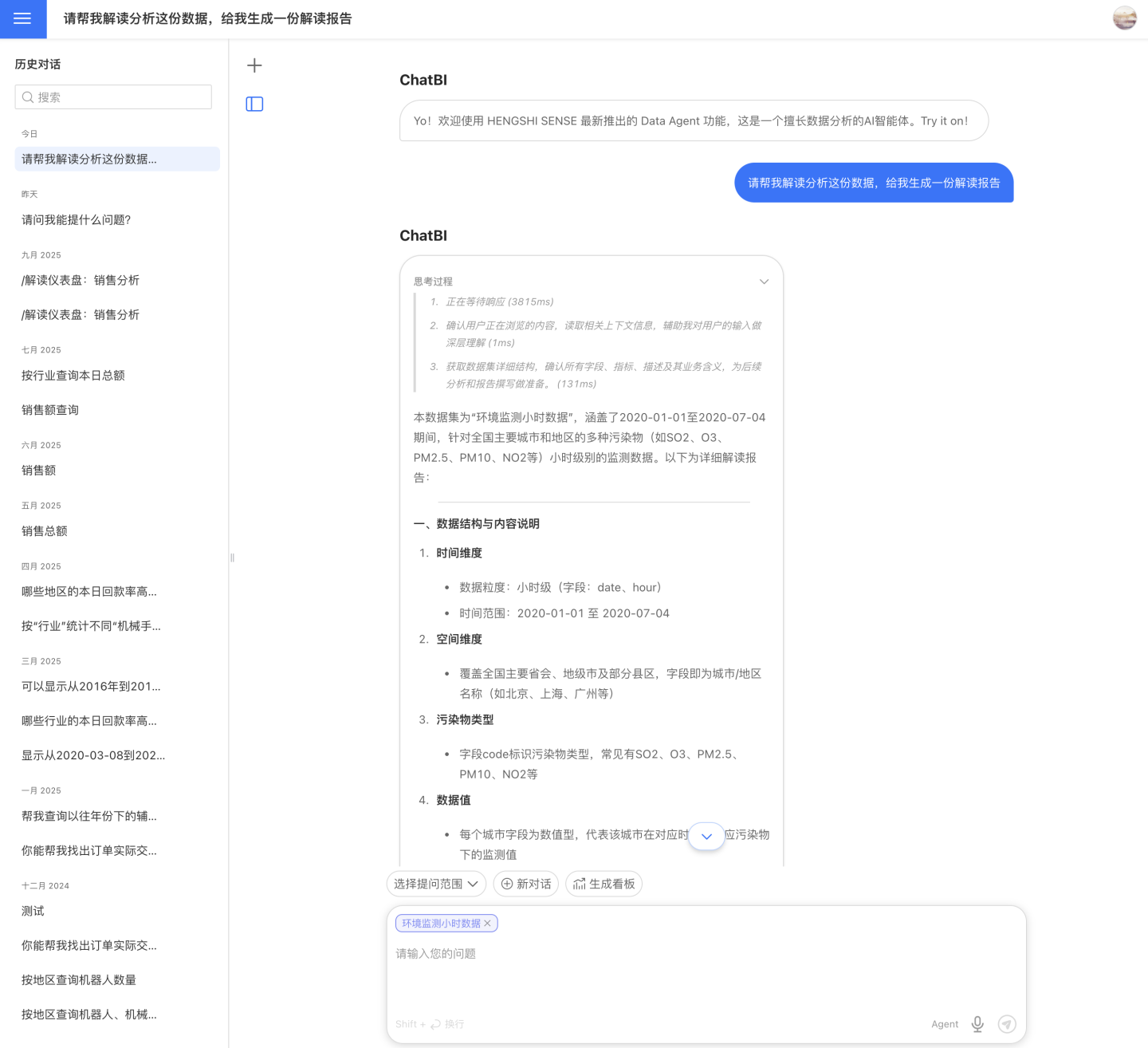Toggle the sidebar panel icon

(x=254, y=104)
